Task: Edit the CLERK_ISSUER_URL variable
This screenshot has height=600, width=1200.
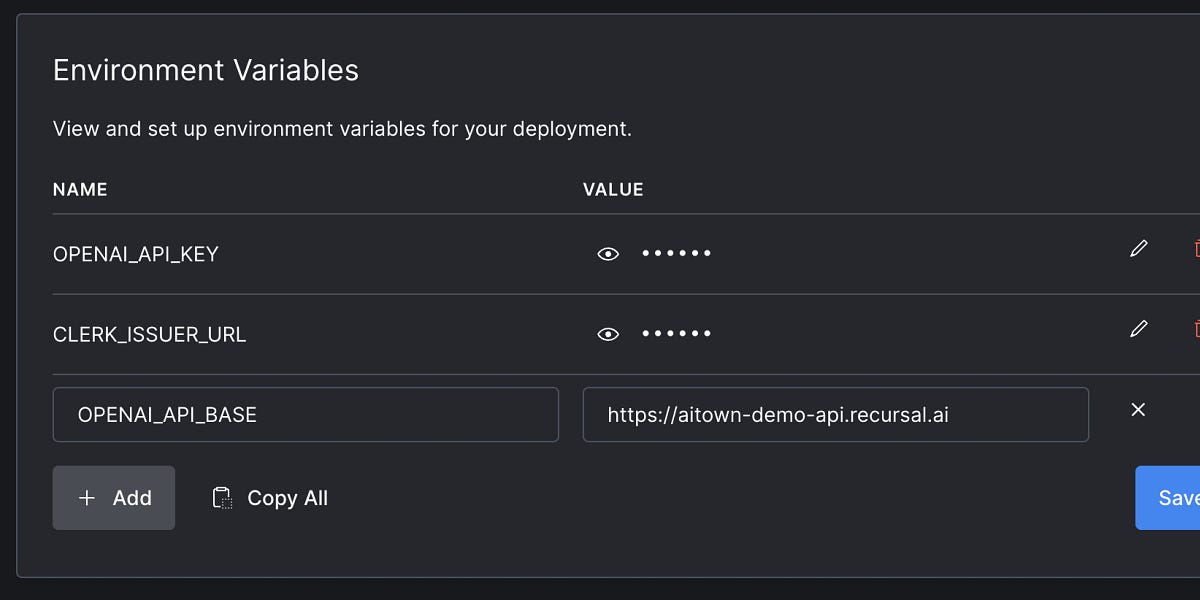Action: click(x=1138, y=329)
